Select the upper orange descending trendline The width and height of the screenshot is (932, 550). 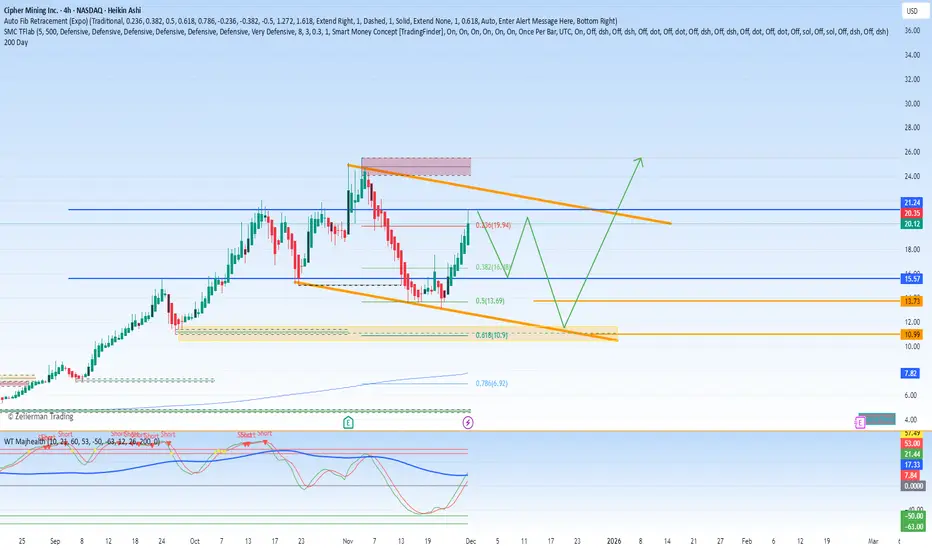click(x=509, y=194)
